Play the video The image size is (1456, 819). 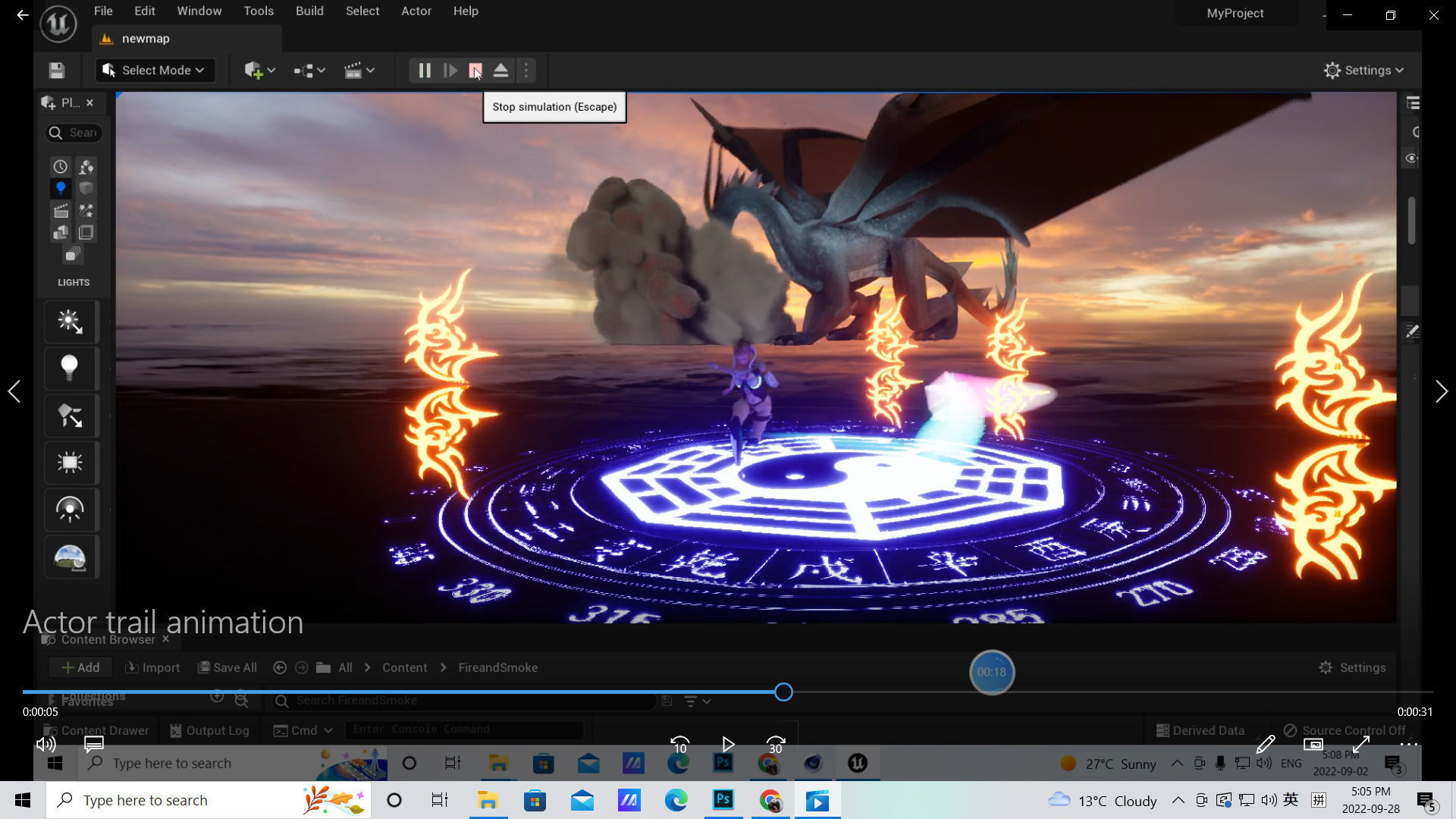[728, 745]
